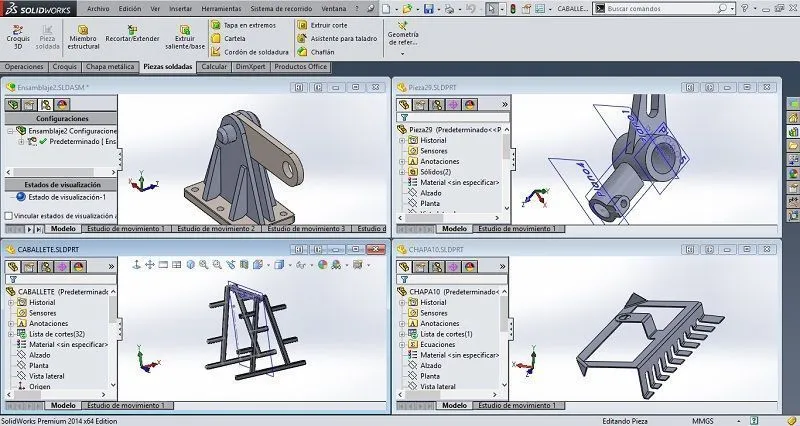Open the ConfigurationManager tab icon in CABALLETE panel
Image resolution: width=800 pixels, height=426 pixels.
click(46, 266)
